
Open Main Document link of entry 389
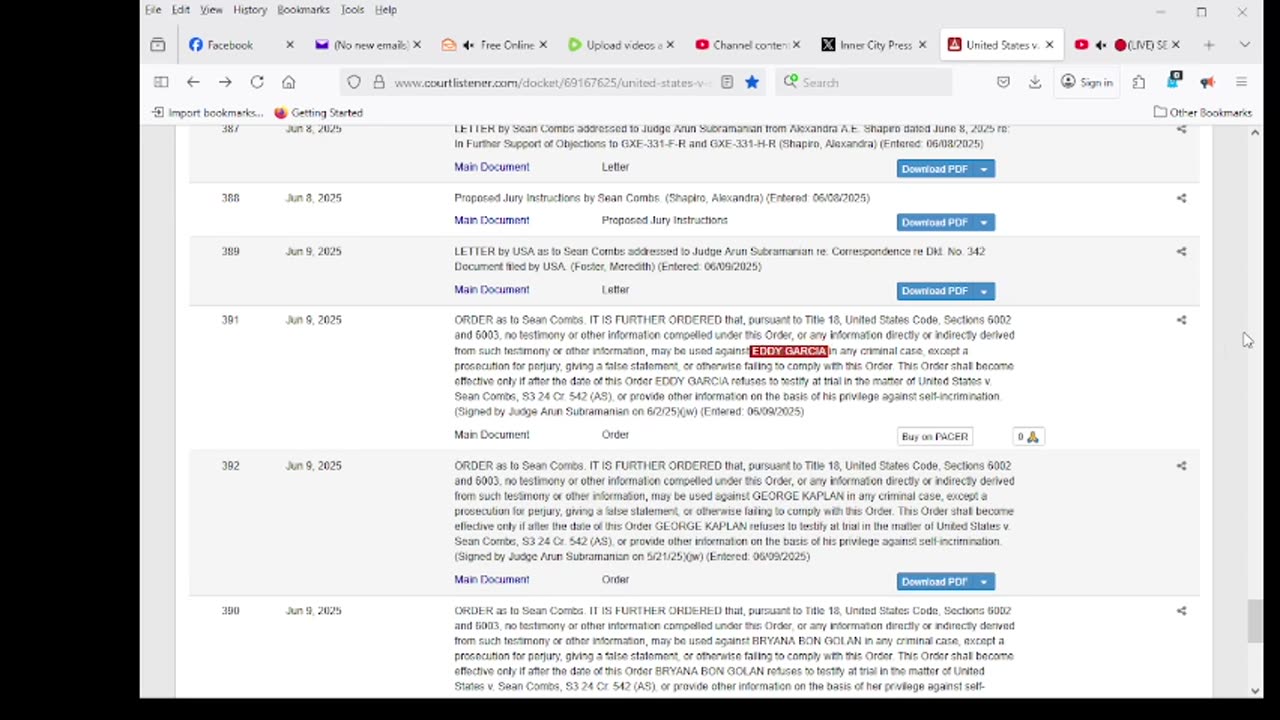click(492, 290)
